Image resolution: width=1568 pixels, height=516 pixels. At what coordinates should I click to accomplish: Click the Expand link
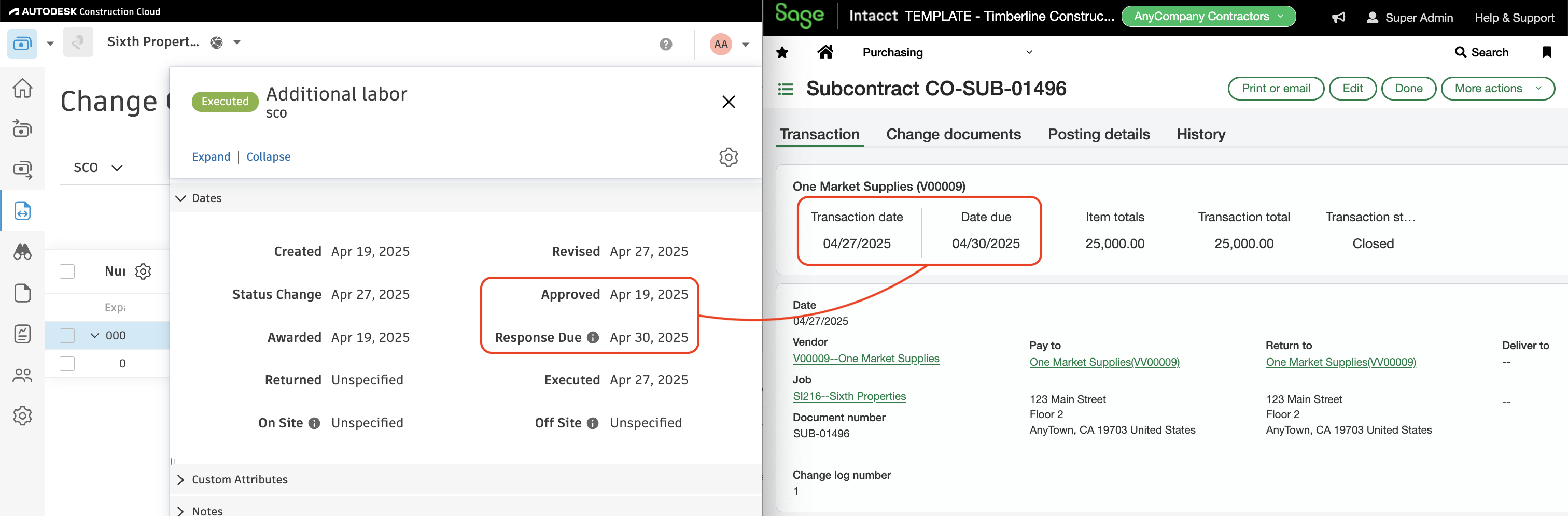[x=211, y=157]
